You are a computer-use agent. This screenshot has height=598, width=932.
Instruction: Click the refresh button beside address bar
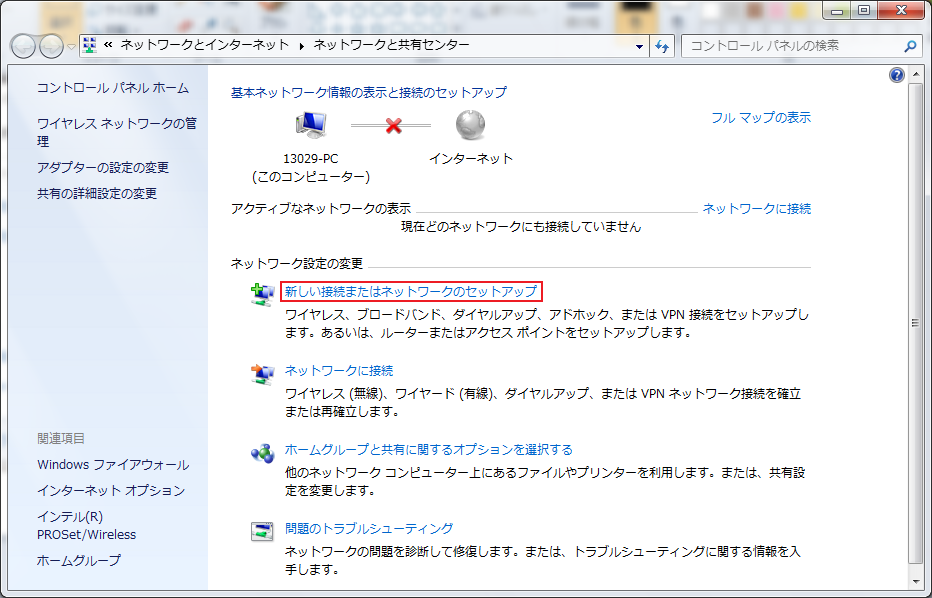[662, 46]
